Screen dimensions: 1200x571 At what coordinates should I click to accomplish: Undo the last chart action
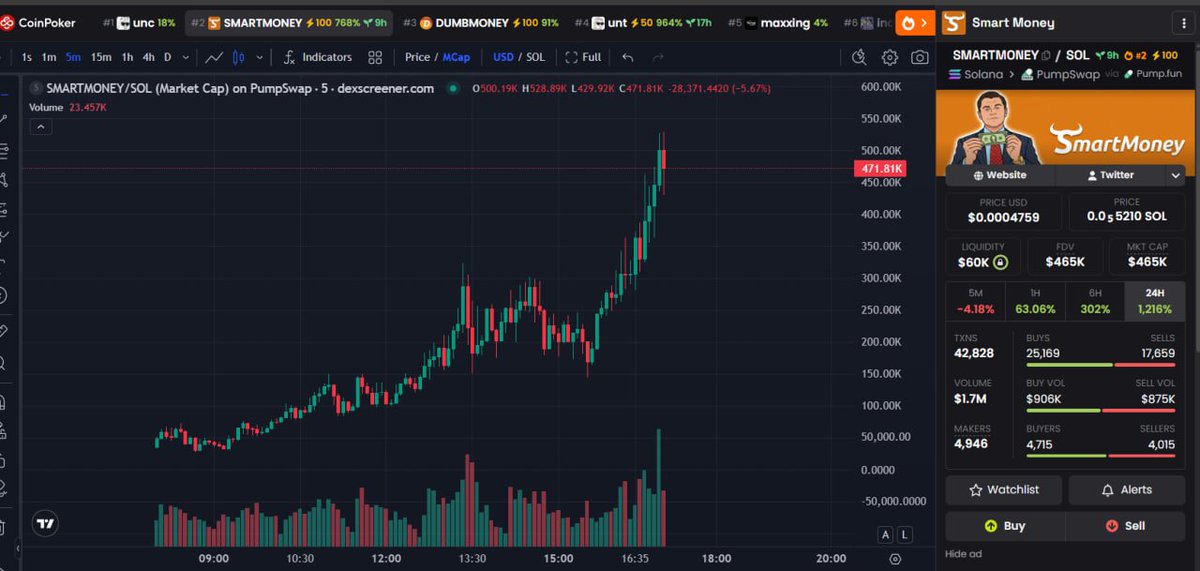(x=627, y=57)
